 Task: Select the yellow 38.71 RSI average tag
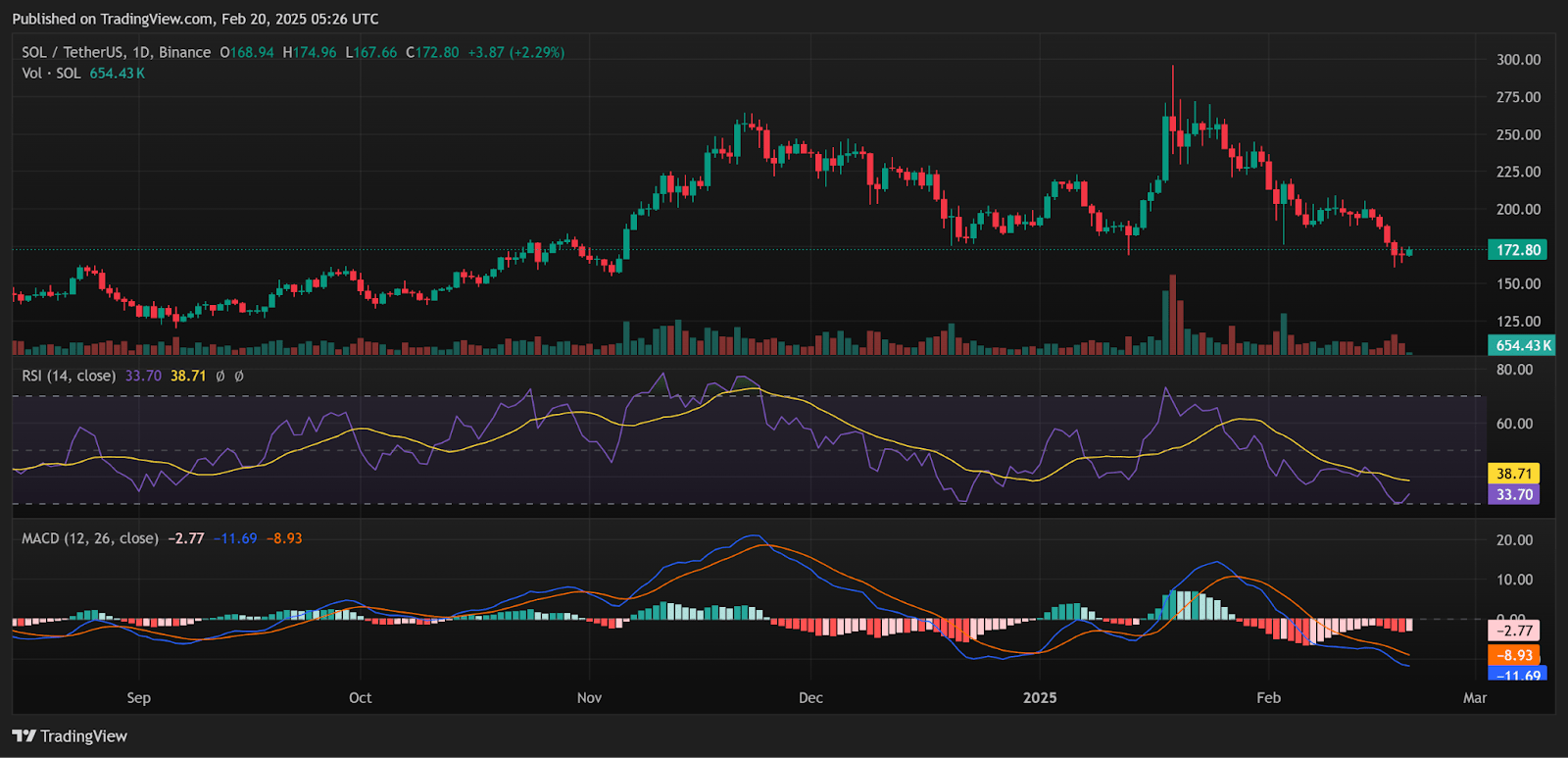[1513, 474]
